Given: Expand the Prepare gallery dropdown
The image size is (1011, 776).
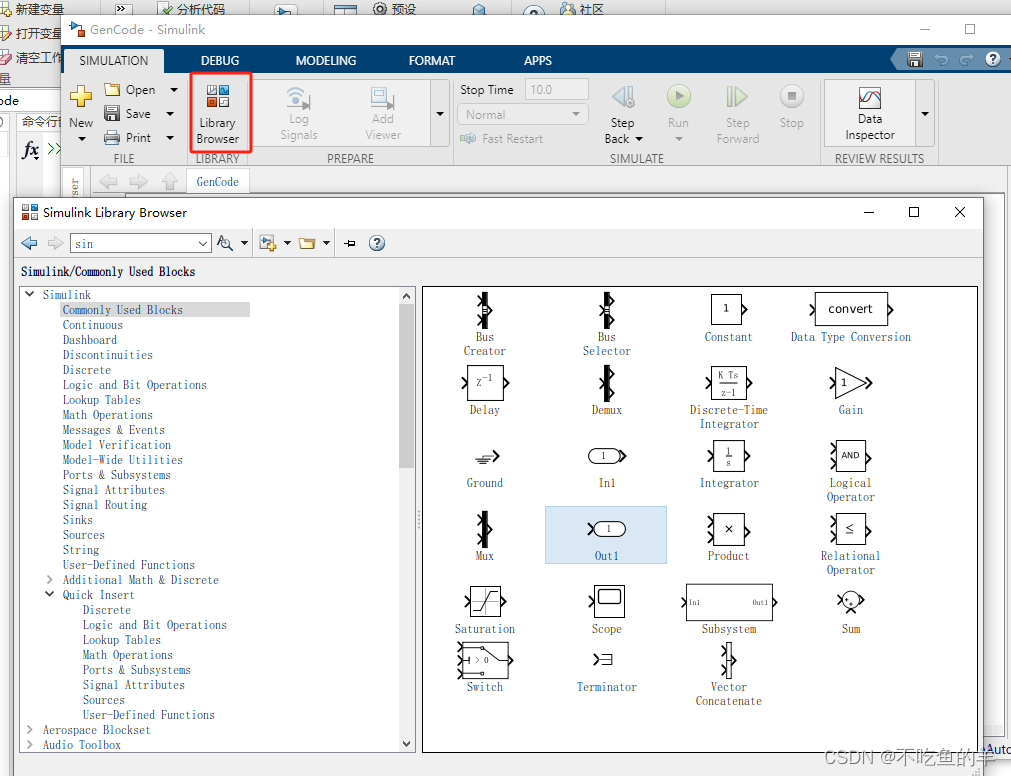Looking at the screenshot, I should pyautogui.click(x=440, y=113).
